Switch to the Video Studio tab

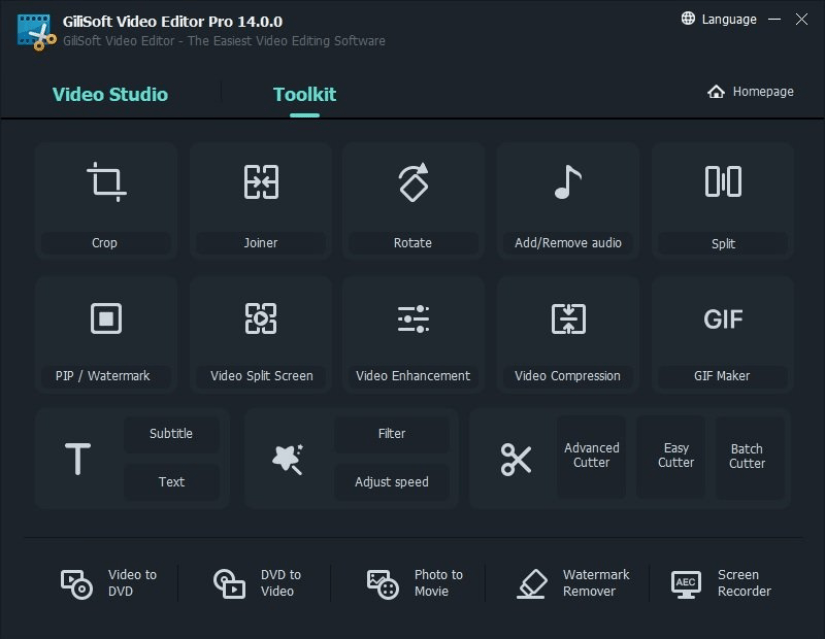point(110,95)
